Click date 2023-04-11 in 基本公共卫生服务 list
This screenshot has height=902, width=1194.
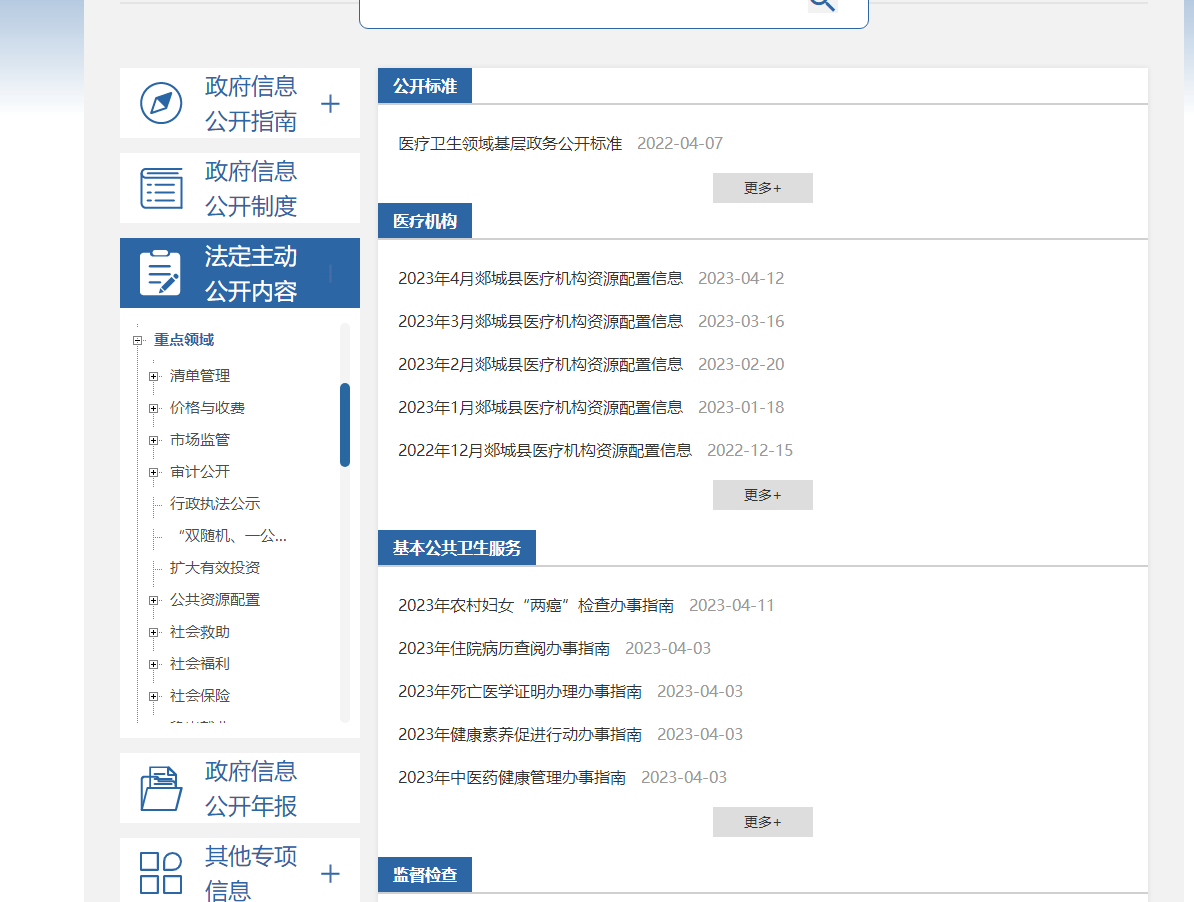(x=732, y=605)
